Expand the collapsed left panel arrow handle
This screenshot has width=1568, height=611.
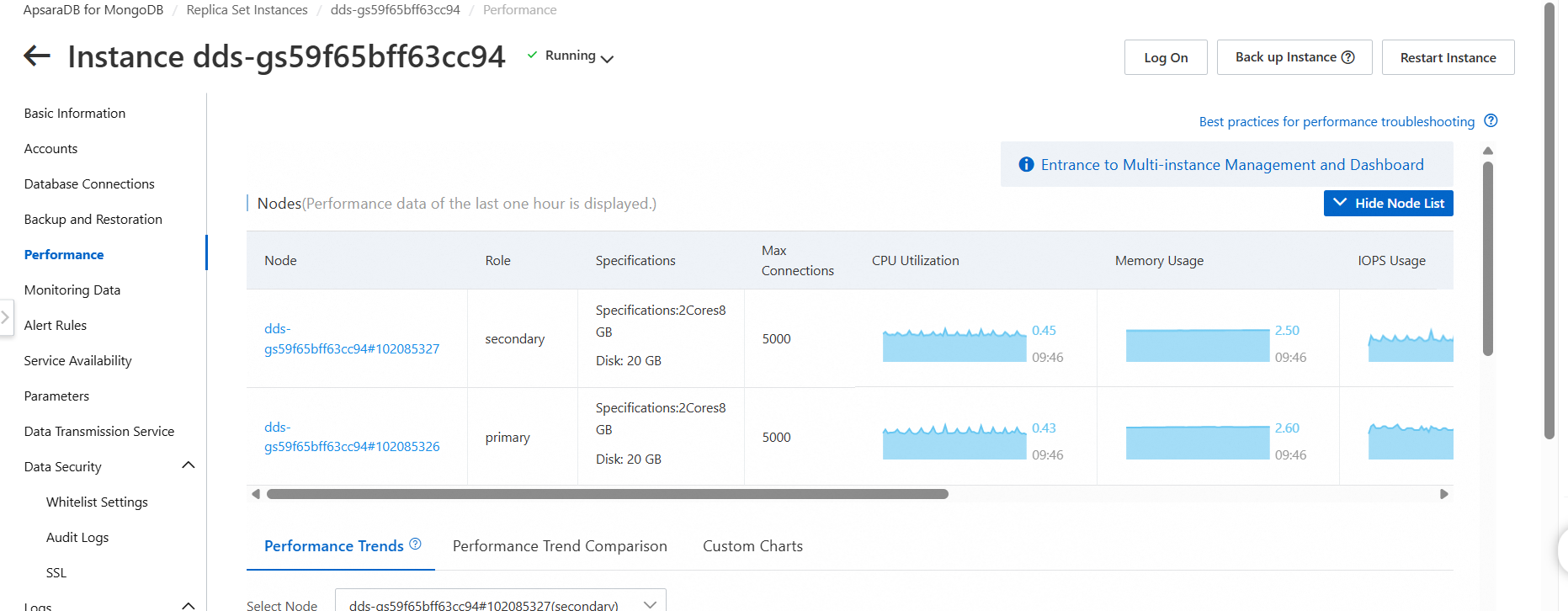click(6, 317)
